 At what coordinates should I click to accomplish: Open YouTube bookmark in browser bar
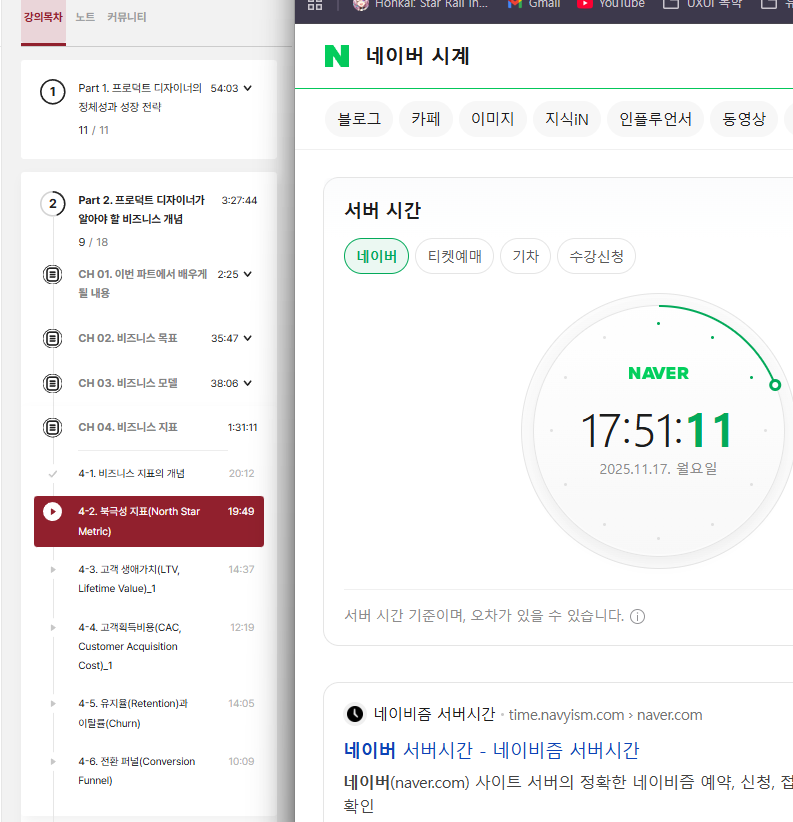click(611, 4)
